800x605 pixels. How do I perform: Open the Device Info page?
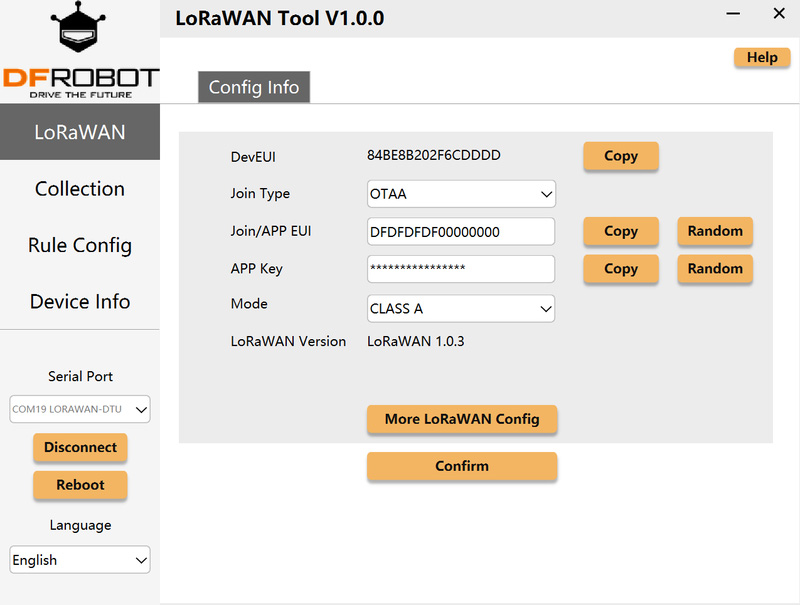80,301
